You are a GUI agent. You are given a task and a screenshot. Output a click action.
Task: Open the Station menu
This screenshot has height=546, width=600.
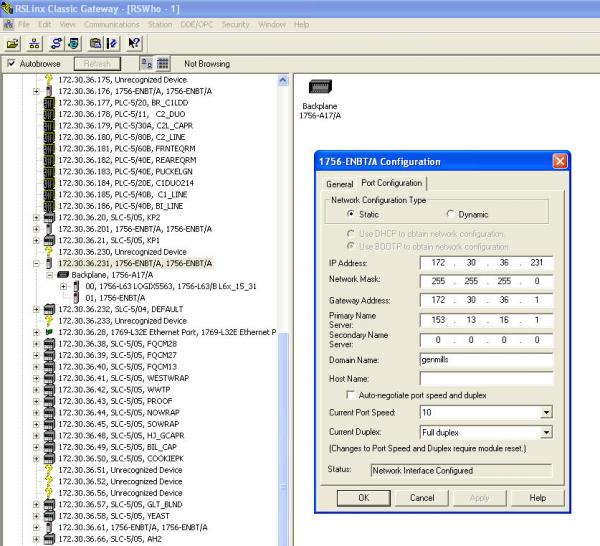click(x=160, y=24)
